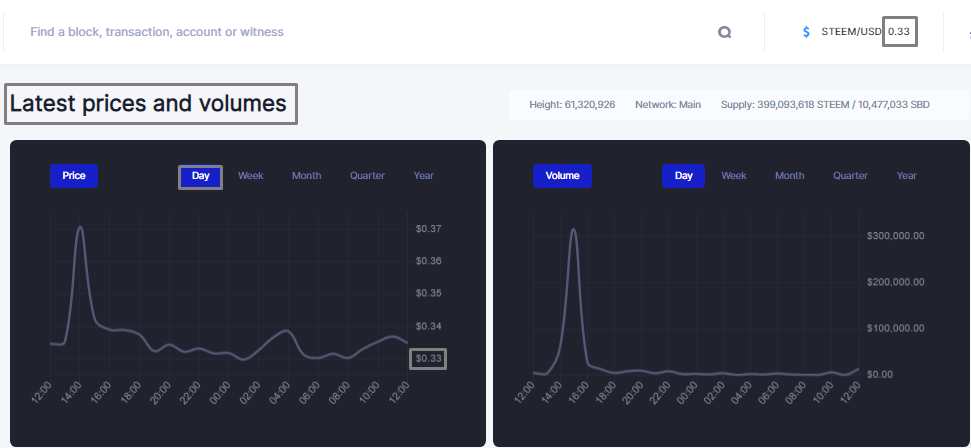
Task: Click the Price chart peak near 14:00
Action: (x=80, y=227)
